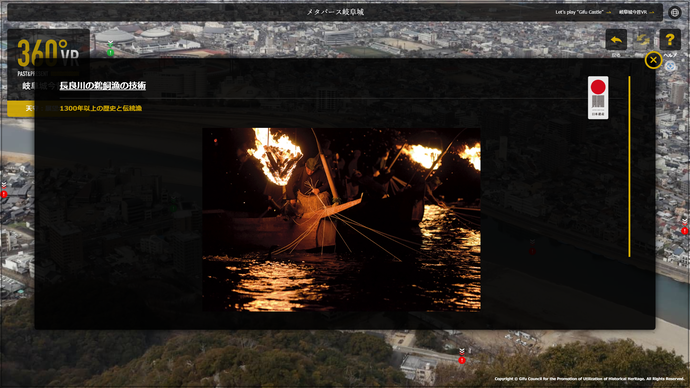This screenshot has height=388, width=690.
Task: Open the globe language selector icon
Action: coord(675,12)
